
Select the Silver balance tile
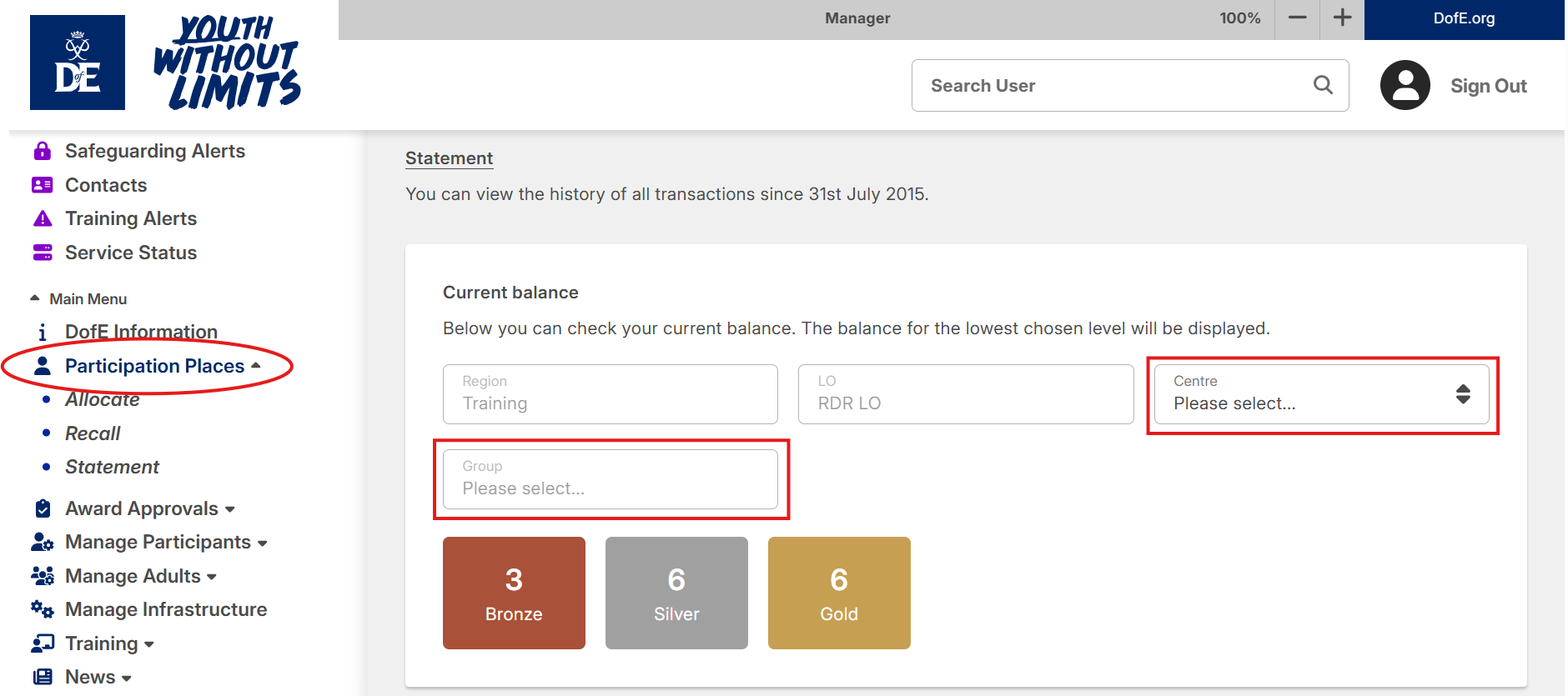pyautogui.click(x=676, y=593)
